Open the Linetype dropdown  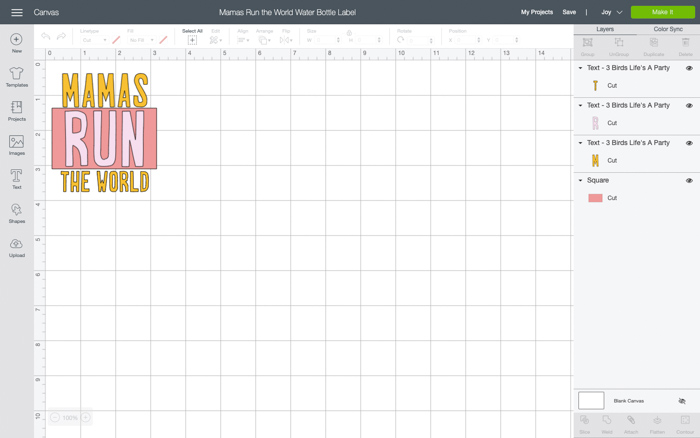[x=94, y=40]
